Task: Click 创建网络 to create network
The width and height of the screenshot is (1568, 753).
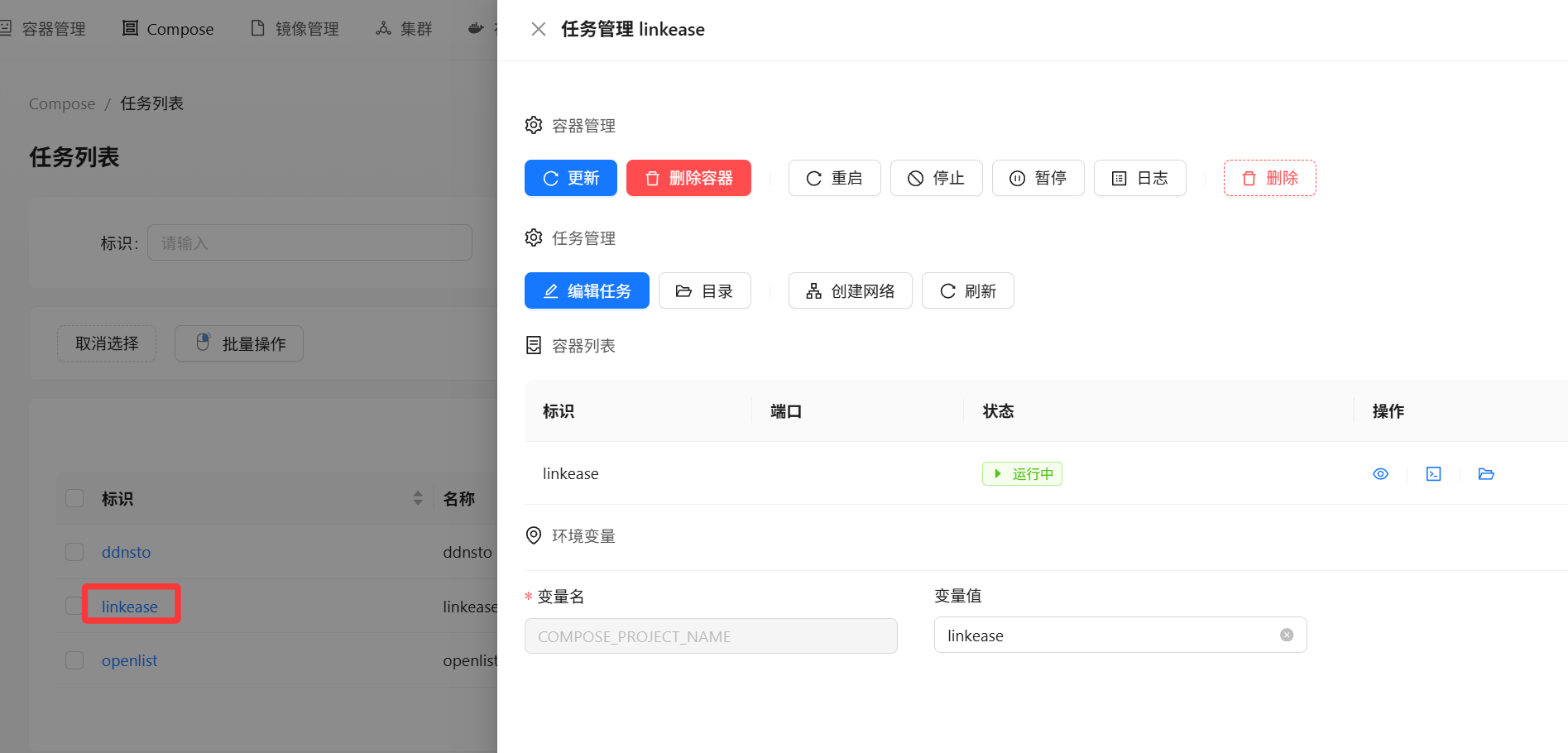Action: coord(850,290)
